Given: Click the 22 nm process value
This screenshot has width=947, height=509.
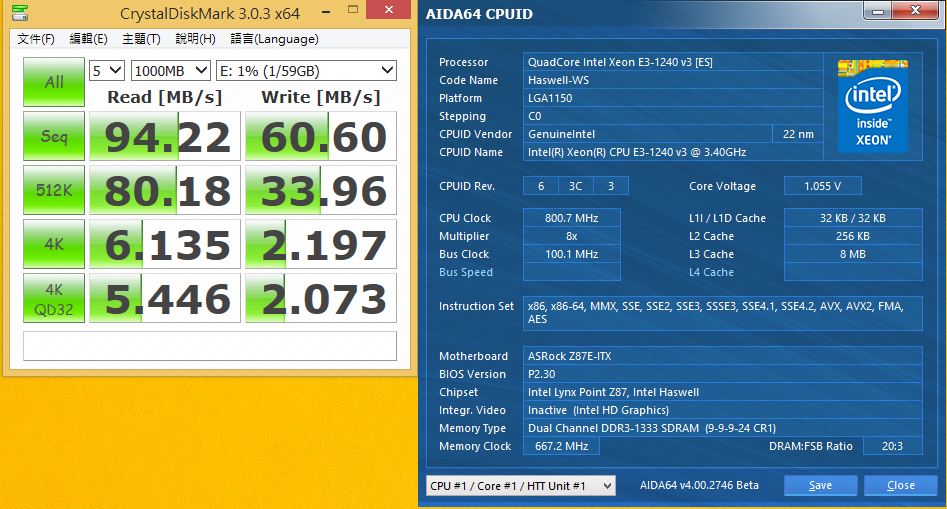Looking at the screenshot, I should (798, 134).
